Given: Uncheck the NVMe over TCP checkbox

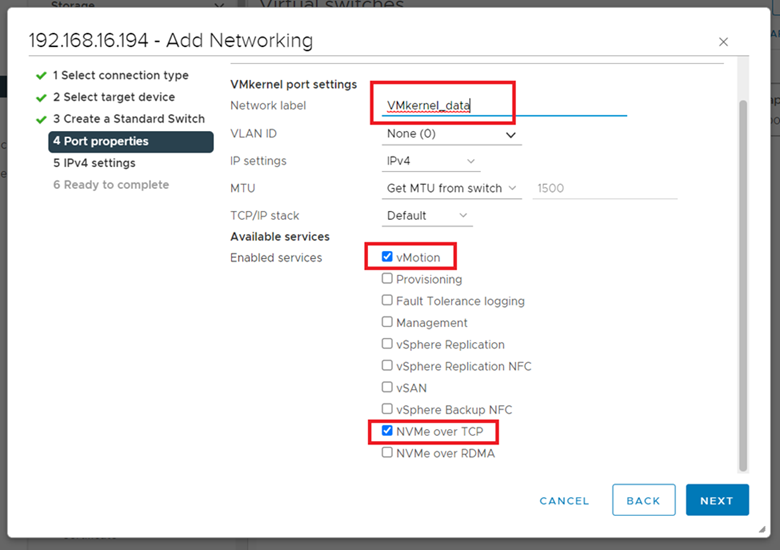Looking at the screenshot, I should pyautogui.click(x=387, y=431).
